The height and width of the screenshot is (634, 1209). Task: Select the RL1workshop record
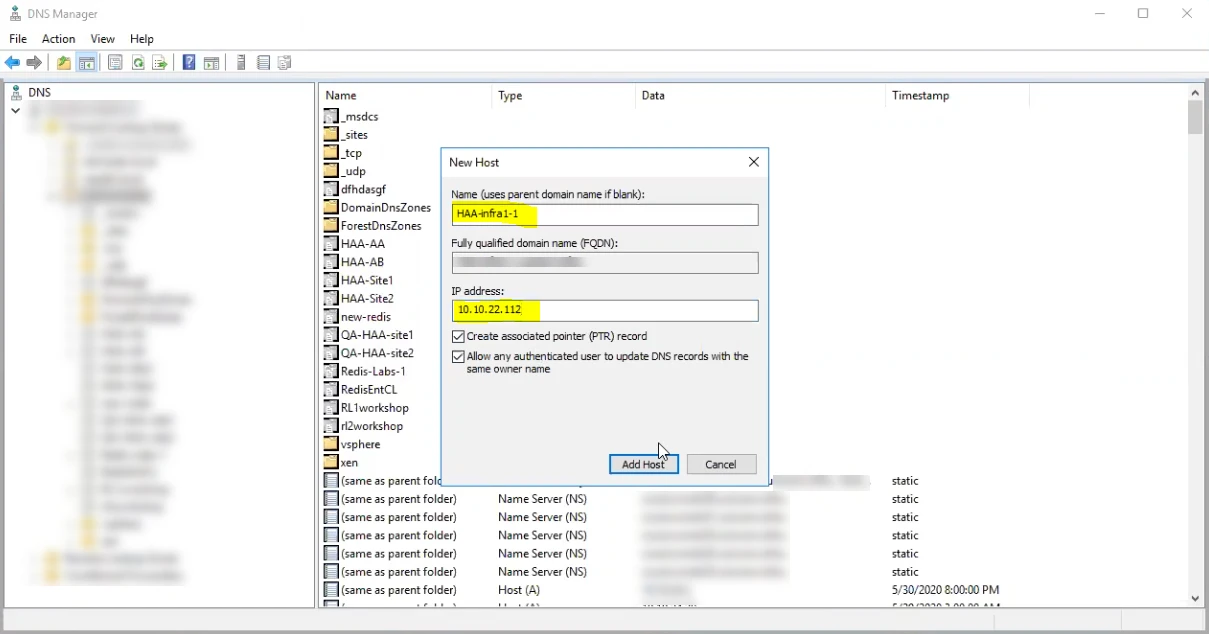click(367, 408)
